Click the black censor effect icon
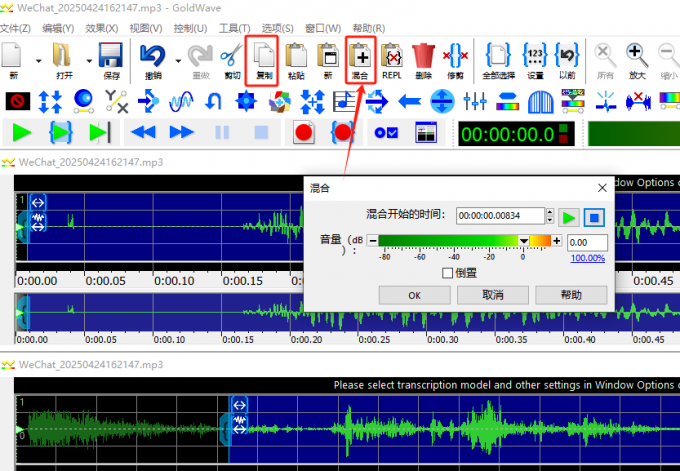Screen dimensions: 680x471 click(18, 101)
